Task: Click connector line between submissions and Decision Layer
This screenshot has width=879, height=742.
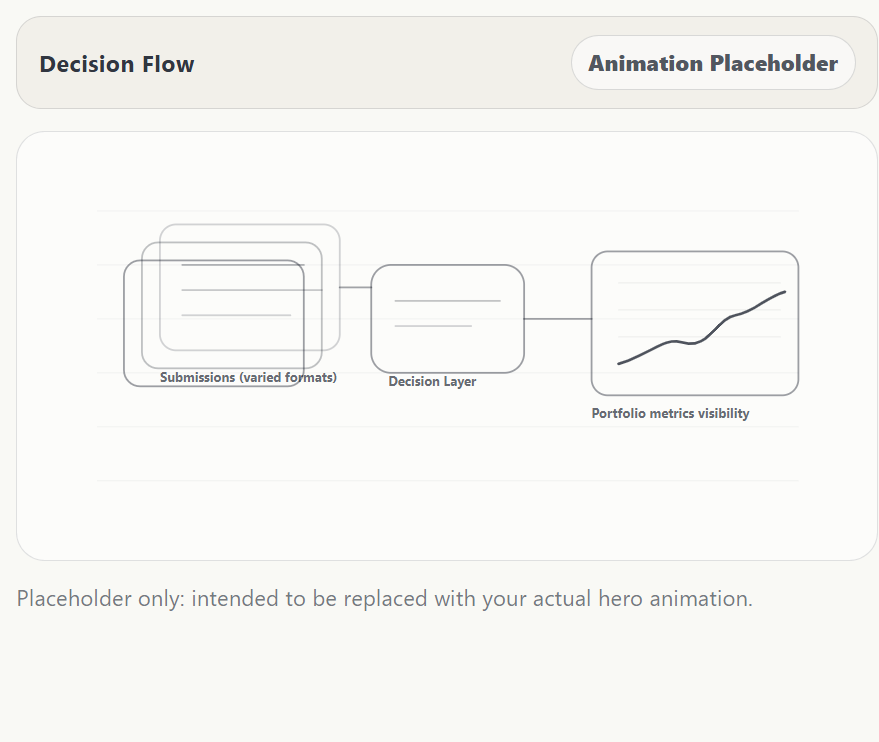Action: pos(355,287)
